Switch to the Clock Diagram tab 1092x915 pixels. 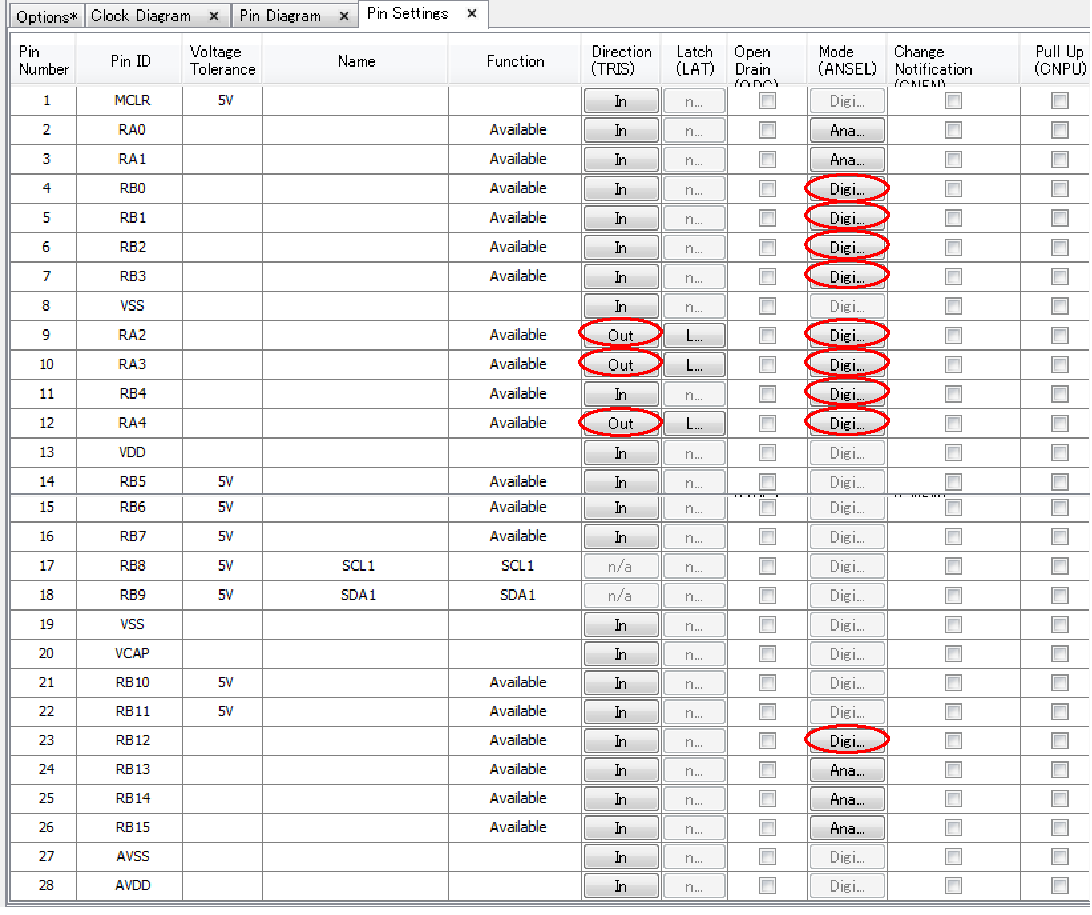pos(141,16)
